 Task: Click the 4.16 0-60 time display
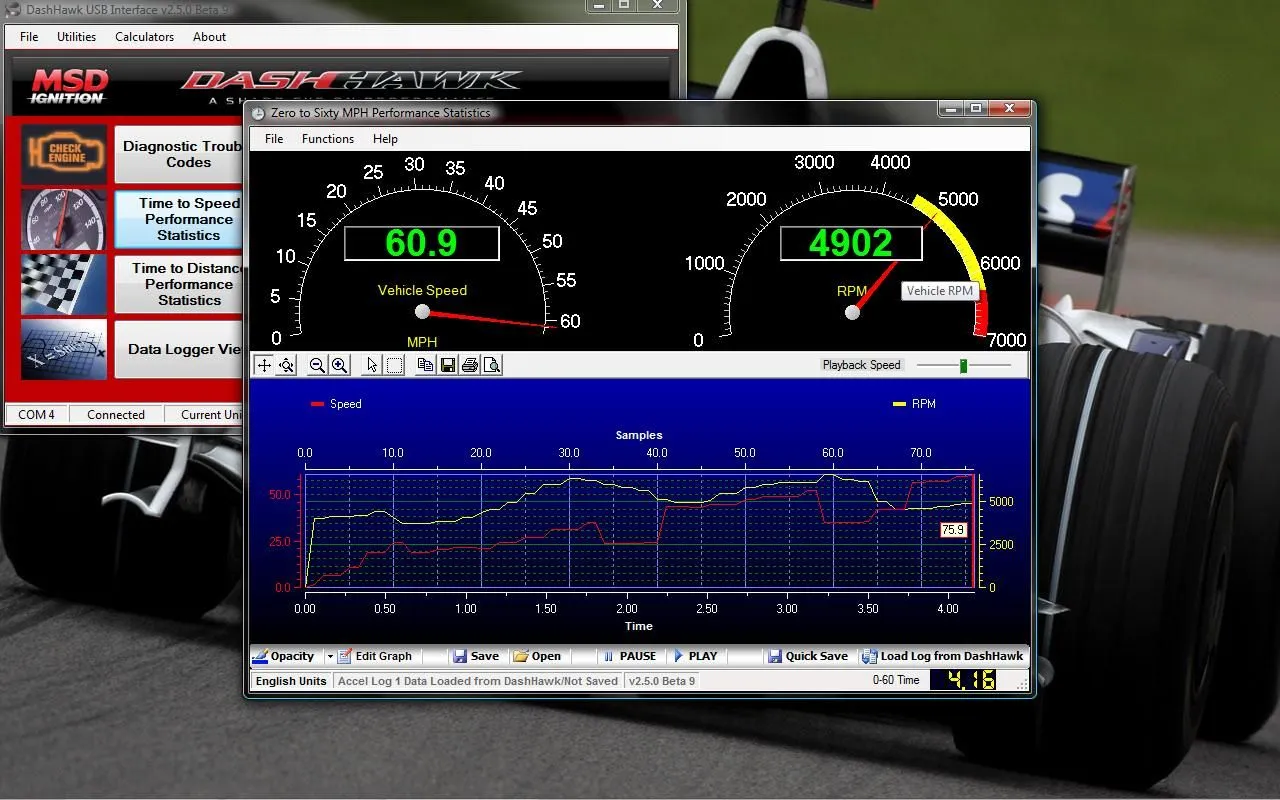click(x=963, y=680)
